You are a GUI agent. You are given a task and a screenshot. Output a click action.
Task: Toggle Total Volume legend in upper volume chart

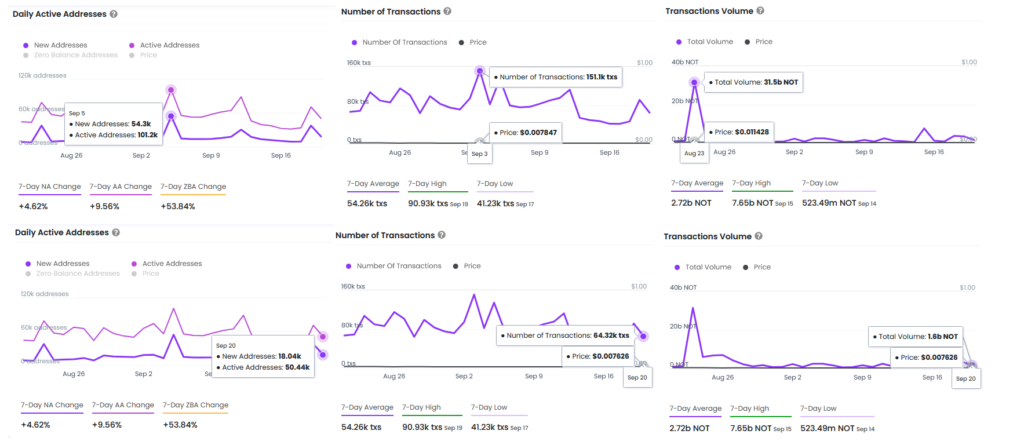[x=707, y=41]
